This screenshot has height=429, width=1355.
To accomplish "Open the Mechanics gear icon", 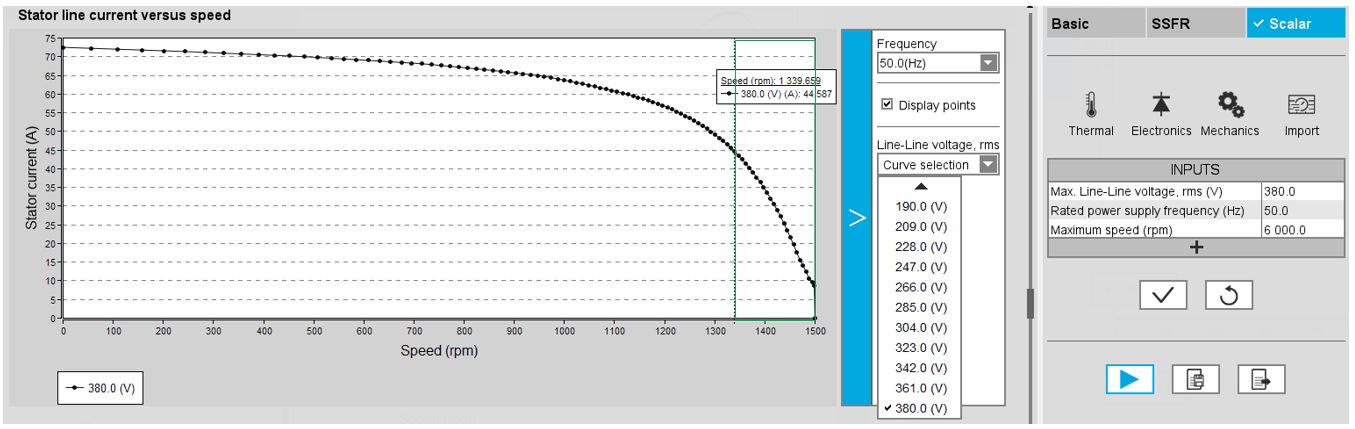I will coord(1230,105).
